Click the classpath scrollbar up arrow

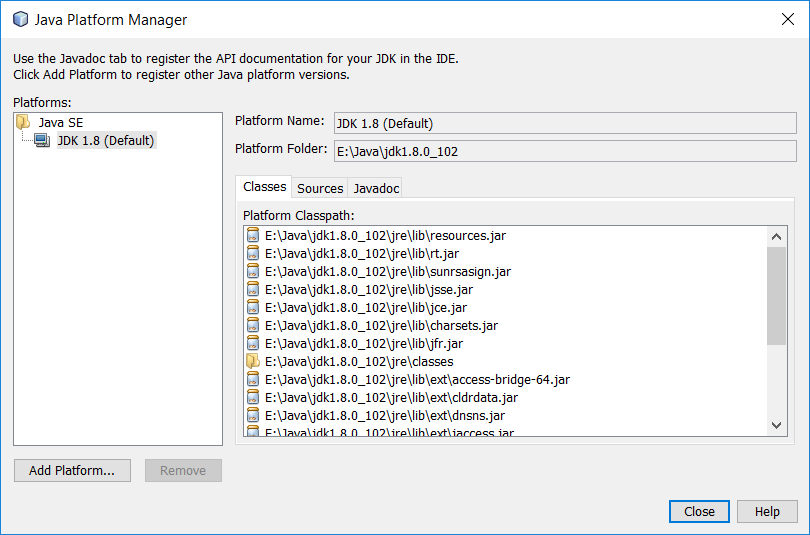click(776, 237)
